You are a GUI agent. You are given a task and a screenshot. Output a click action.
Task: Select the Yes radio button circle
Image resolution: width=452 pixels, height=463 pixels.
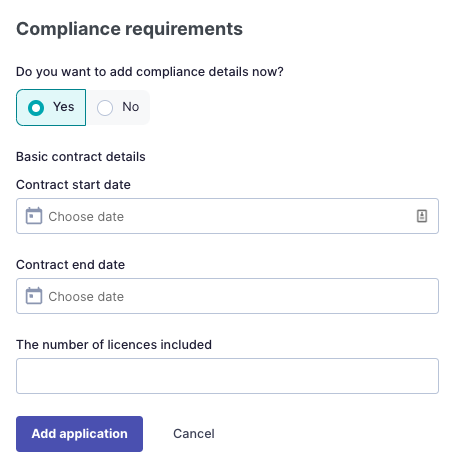tap(36, 108)
